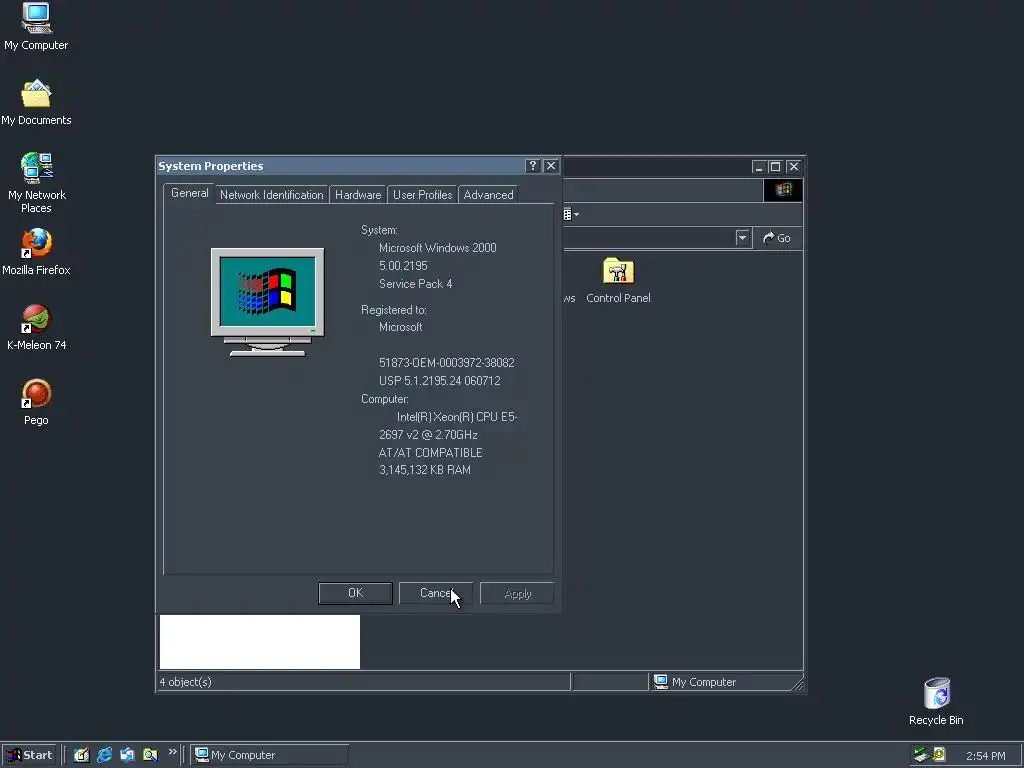Close the My Computer Explorer window
This screenshot has height=768, width=1024.
pyautogui.click(x=793, y=167)
